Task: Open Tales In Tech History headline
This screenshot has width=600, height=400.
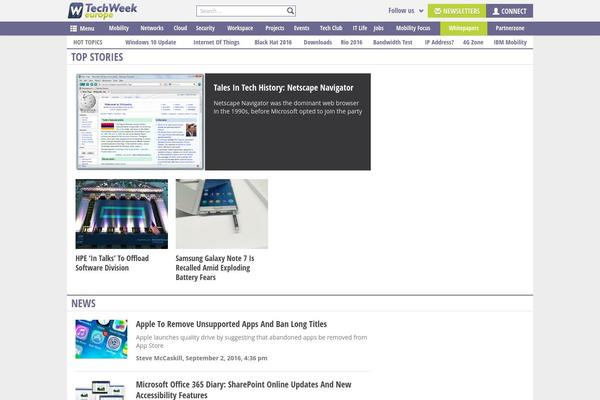Action: point(283,88)
